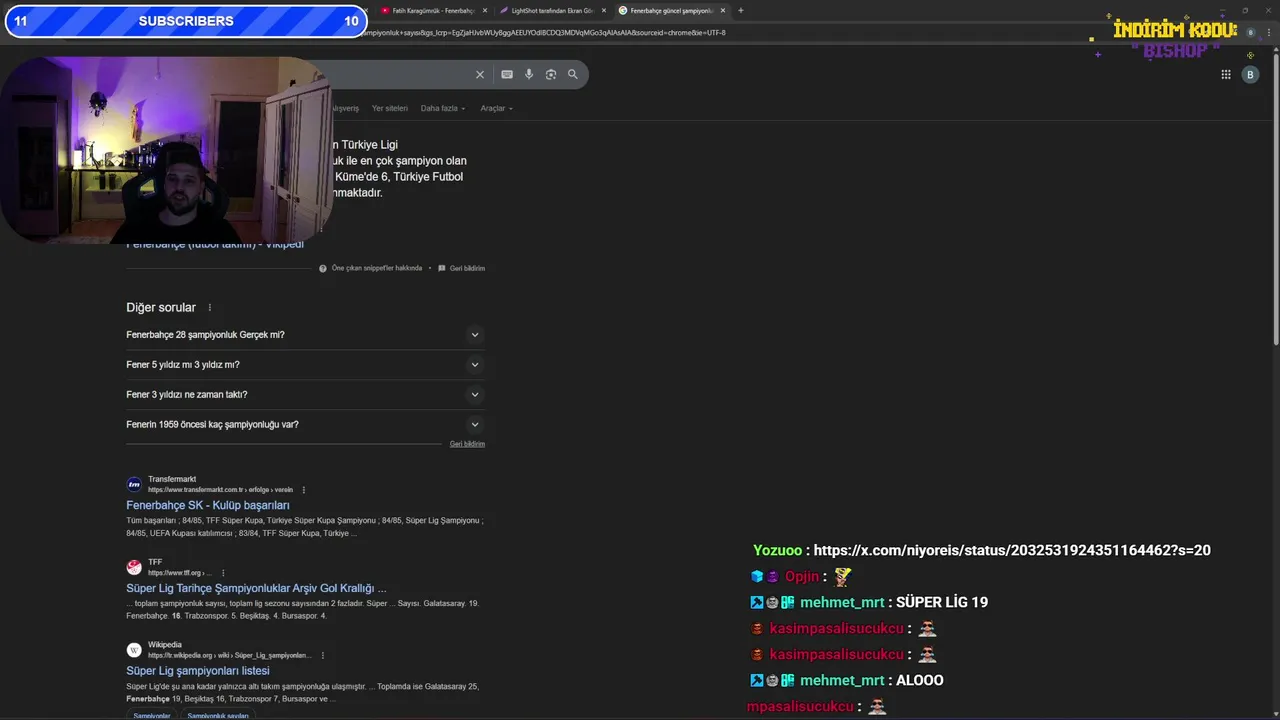
Task: Click the Transfermarkt URL breadcrumb text
Action: coord(220,490)
